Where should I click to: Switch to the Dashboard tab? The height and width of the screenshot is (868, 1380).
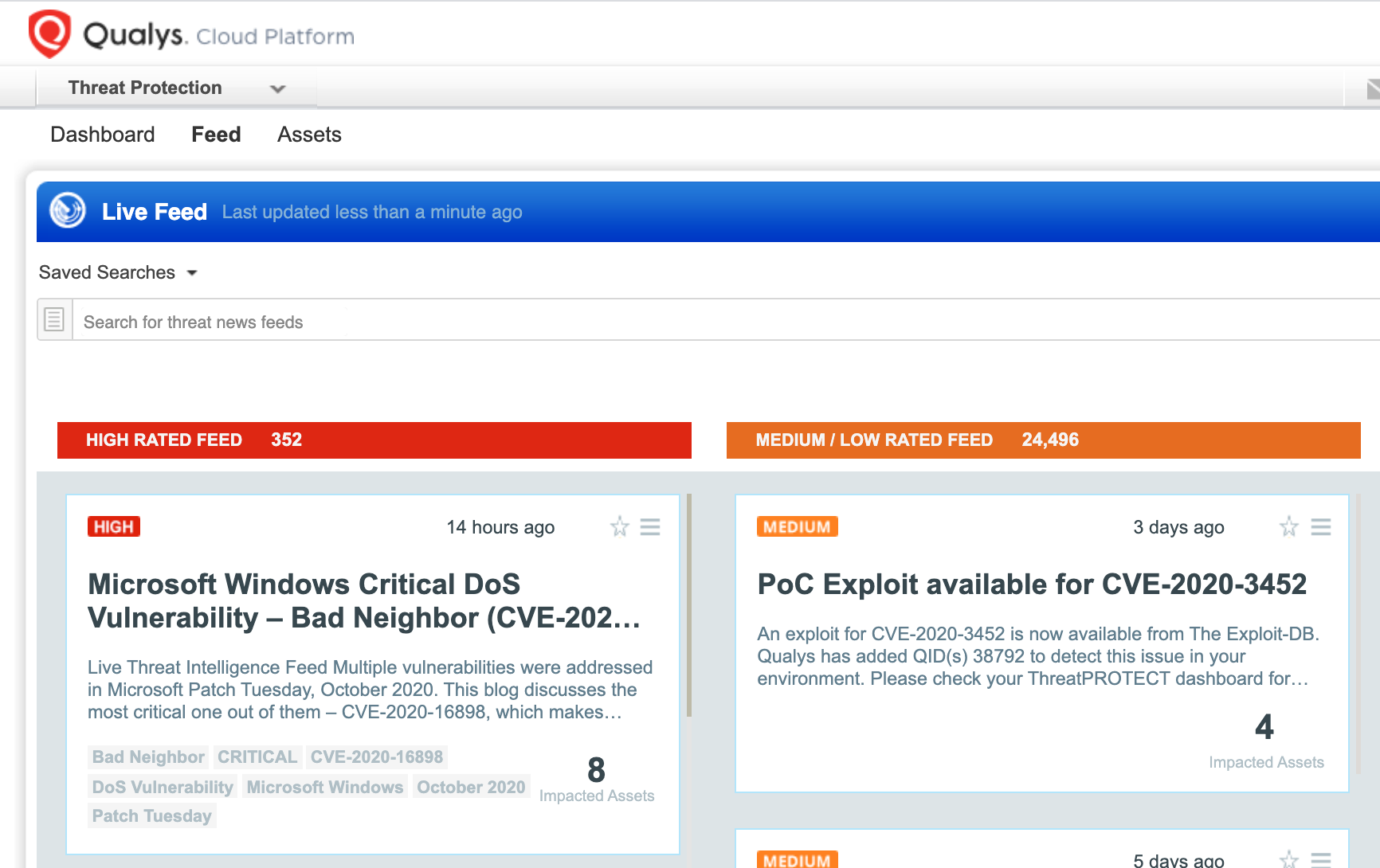click(x=103, y=135)
